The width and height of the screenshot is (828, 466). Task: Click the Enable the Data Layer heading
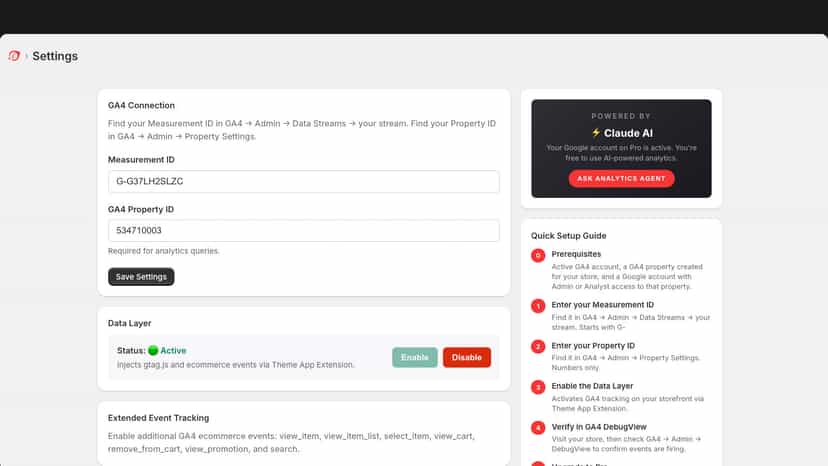coord(592,386)
